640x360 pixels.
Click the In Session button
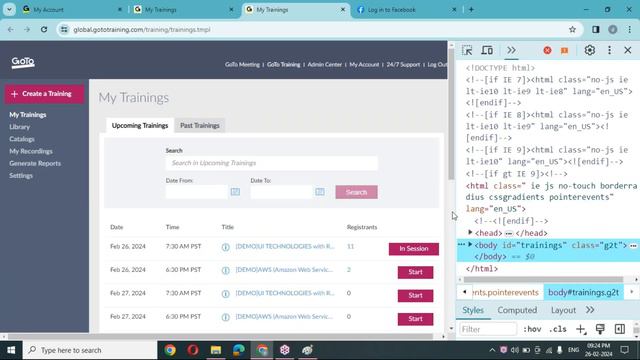pyautogui.click(x=413, y=249)
